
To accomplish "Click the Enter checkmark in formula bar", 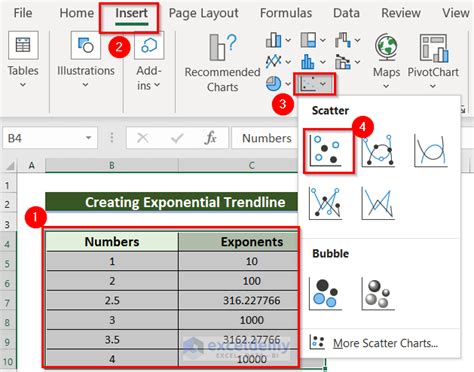I will pyautogui.click(x=177, y=138).
